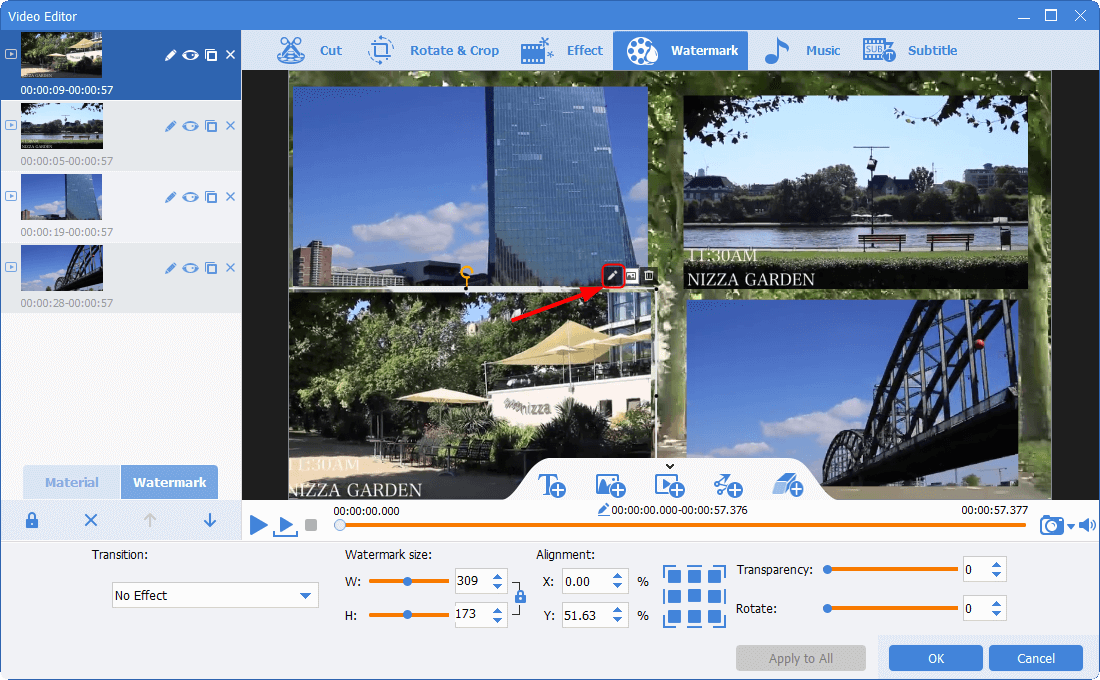
Task: Switch to the Subtitle tab
Action: tap(910, 51)
